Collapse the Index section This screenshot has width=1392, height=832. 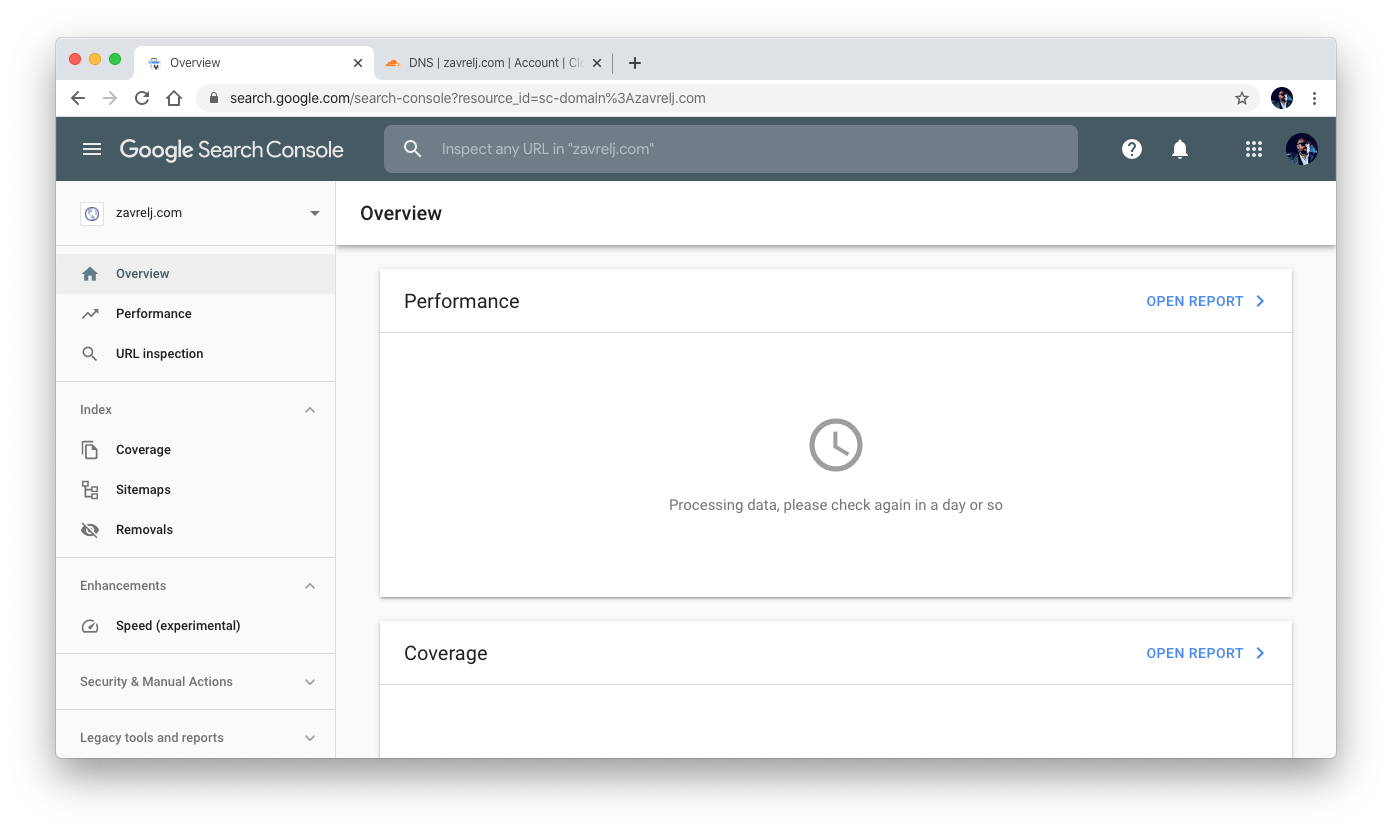point(310,410)
